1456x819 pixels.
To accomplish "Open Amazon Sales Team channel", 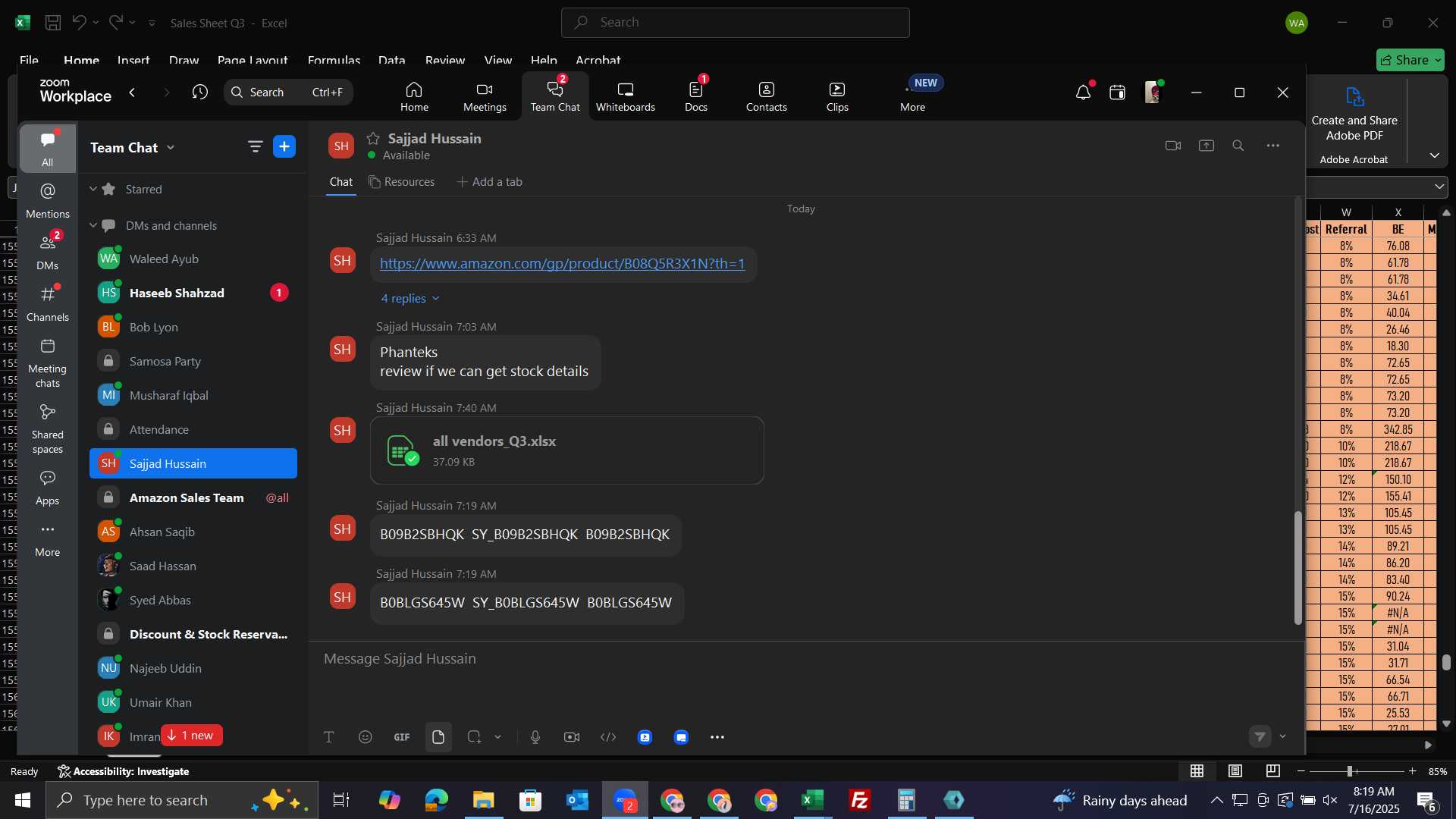I will [x=193, y=497].
